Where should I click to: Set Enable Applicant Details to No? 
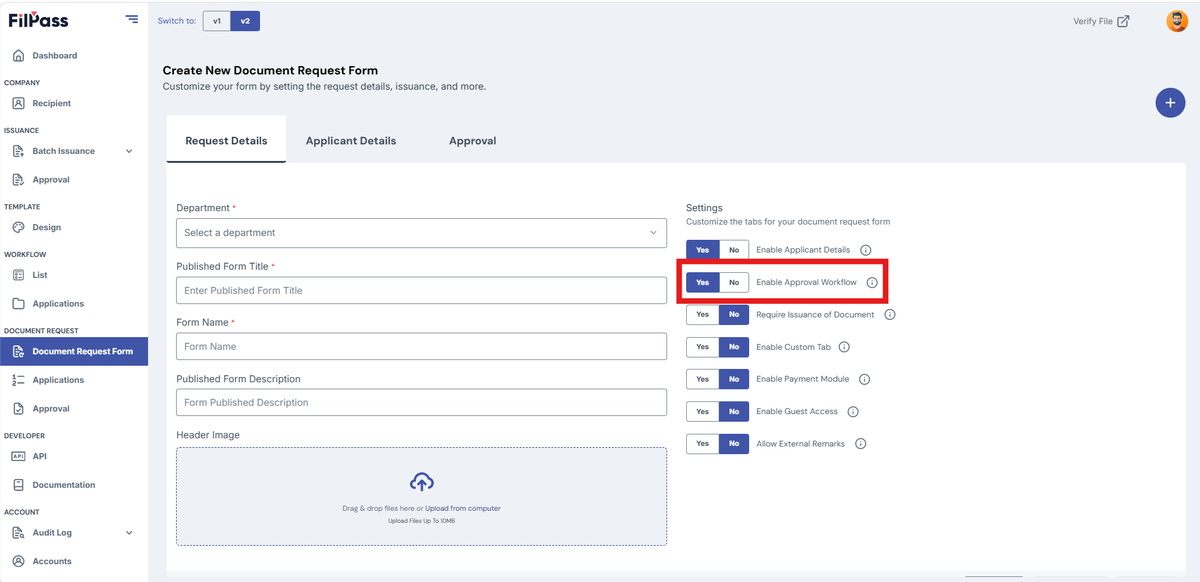click(734, 250)
